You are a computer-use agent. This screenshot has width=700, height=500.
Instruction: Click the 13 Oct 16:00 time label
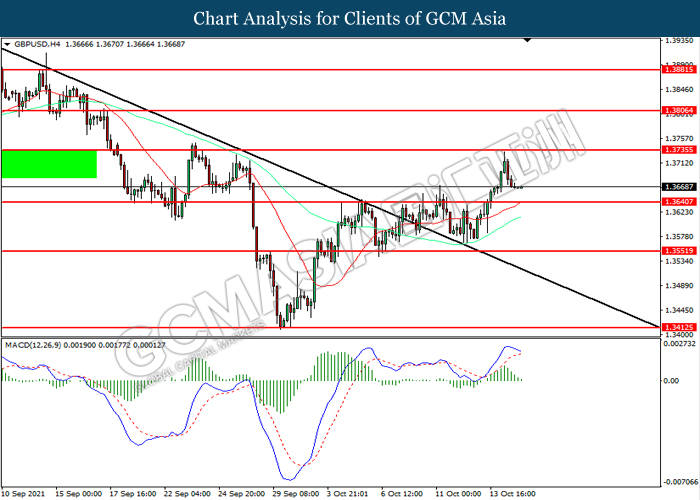pyautogui.click(x=513, y=494)
